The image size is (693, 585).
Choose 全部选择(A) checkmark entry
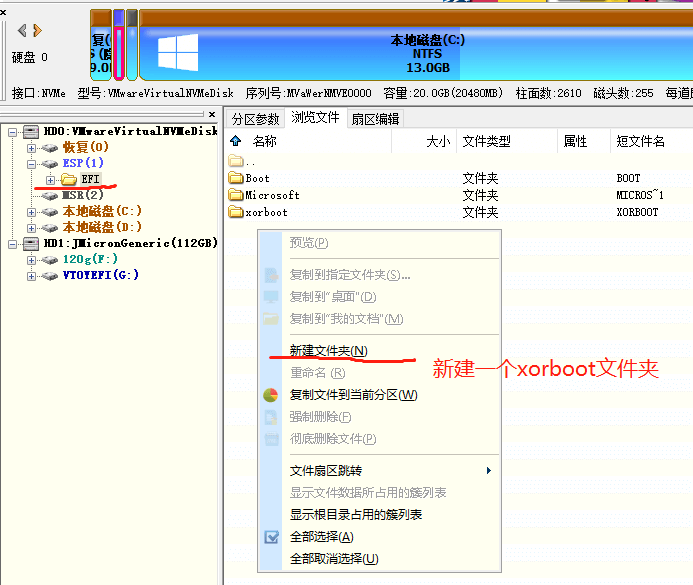321,537
